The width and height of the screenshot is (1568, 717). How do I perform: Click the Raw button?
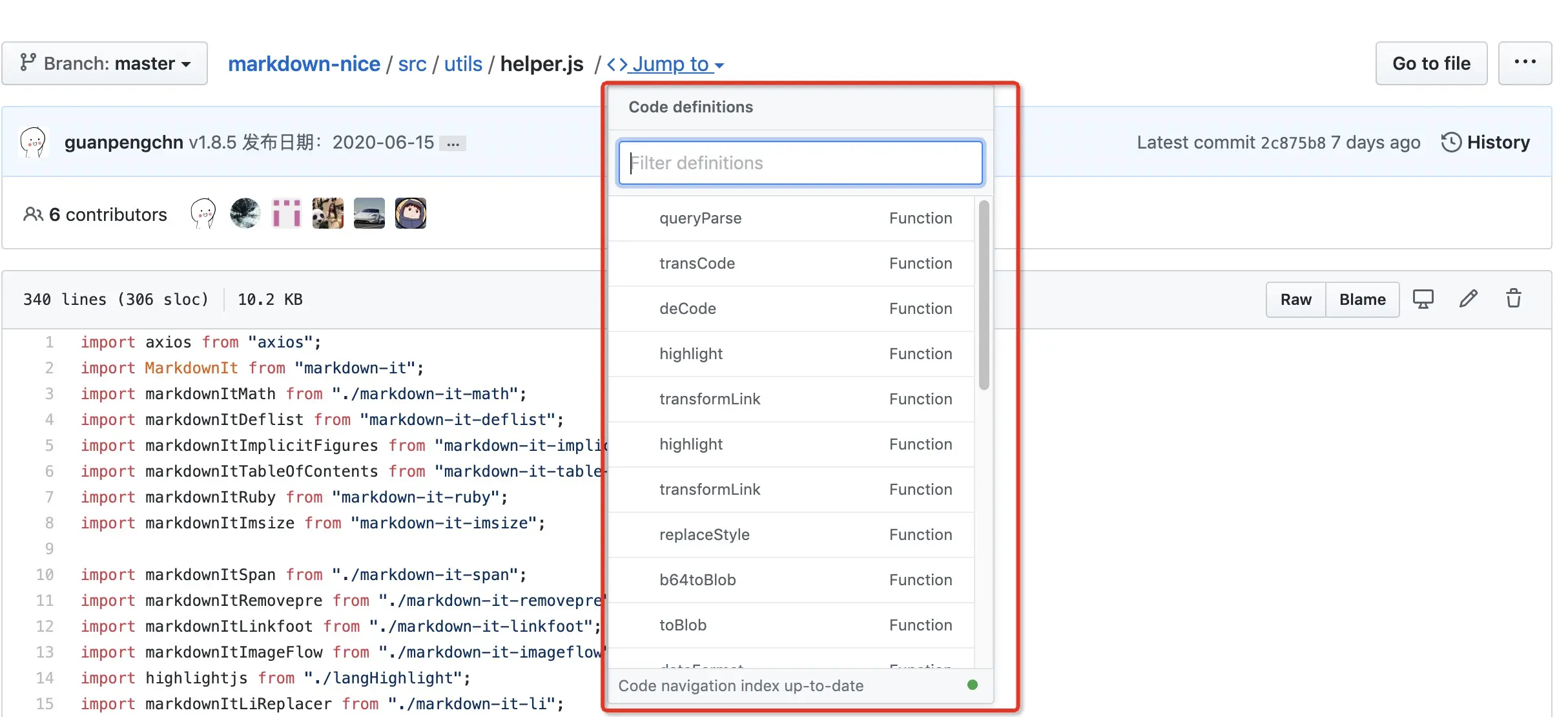pos(1295,300)
